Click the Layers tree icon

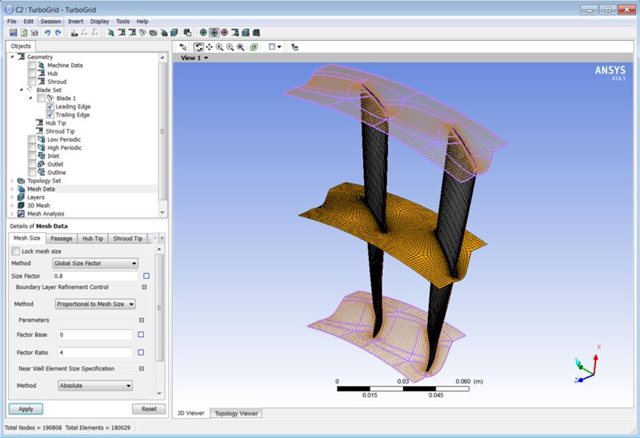point(21,197)
